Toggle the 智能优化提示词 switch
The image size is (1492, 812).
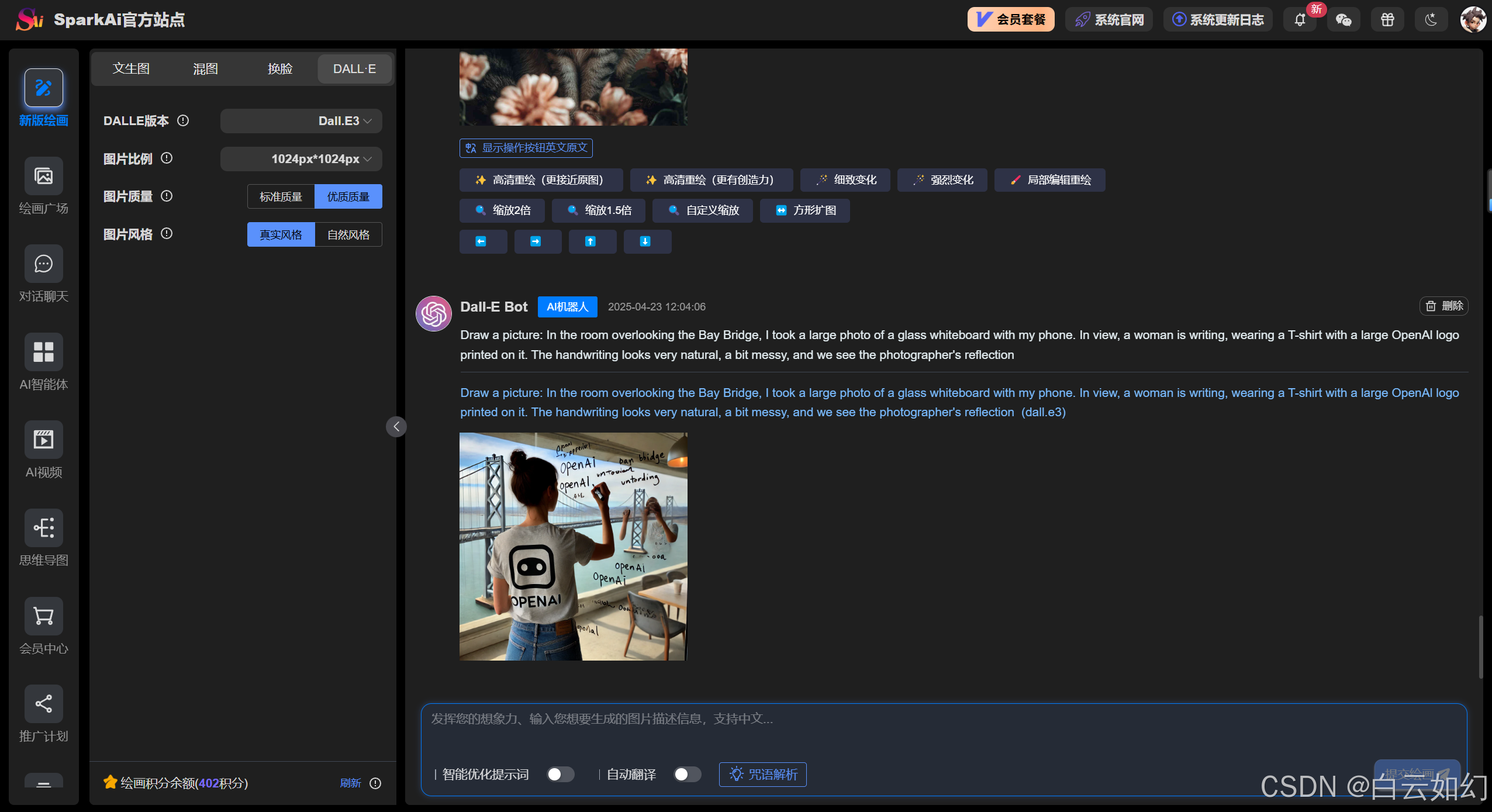click(560, 775)
